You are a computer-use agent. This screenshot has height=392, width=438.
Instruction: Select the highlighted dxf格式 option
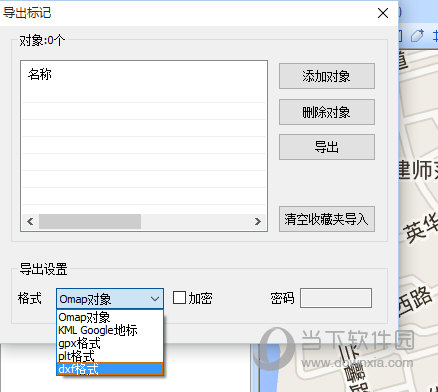pos(110,369)
